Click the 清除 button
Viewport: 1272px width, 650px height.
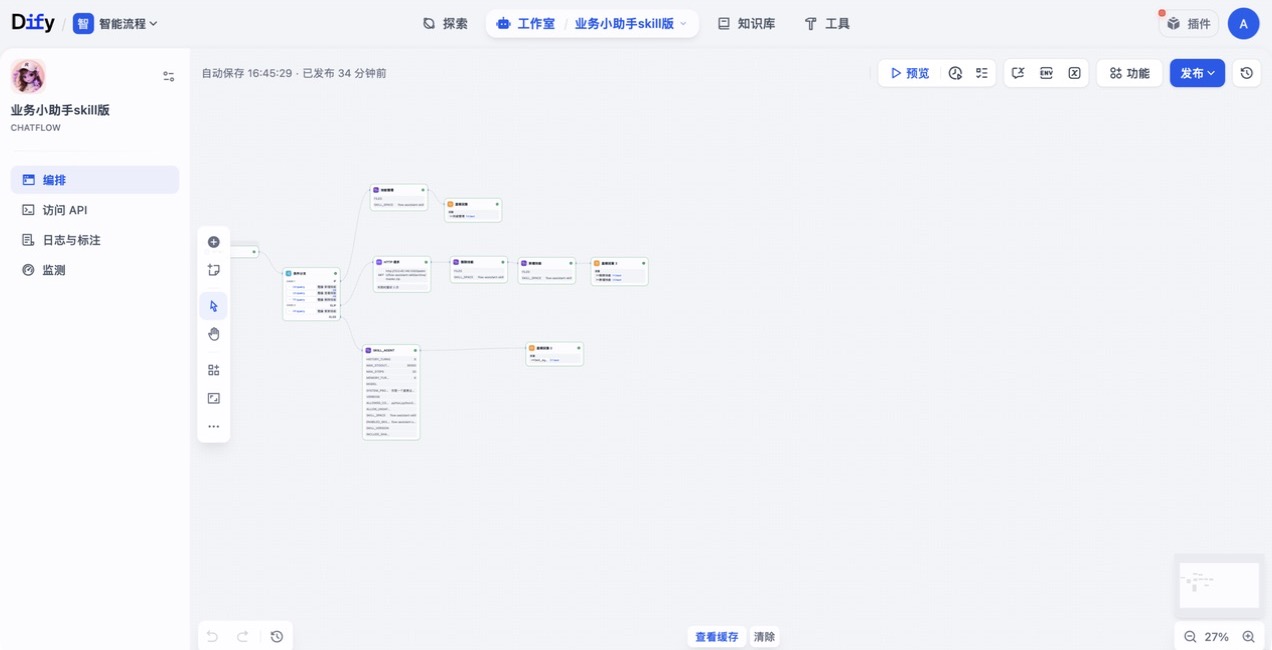pos(764,637)
